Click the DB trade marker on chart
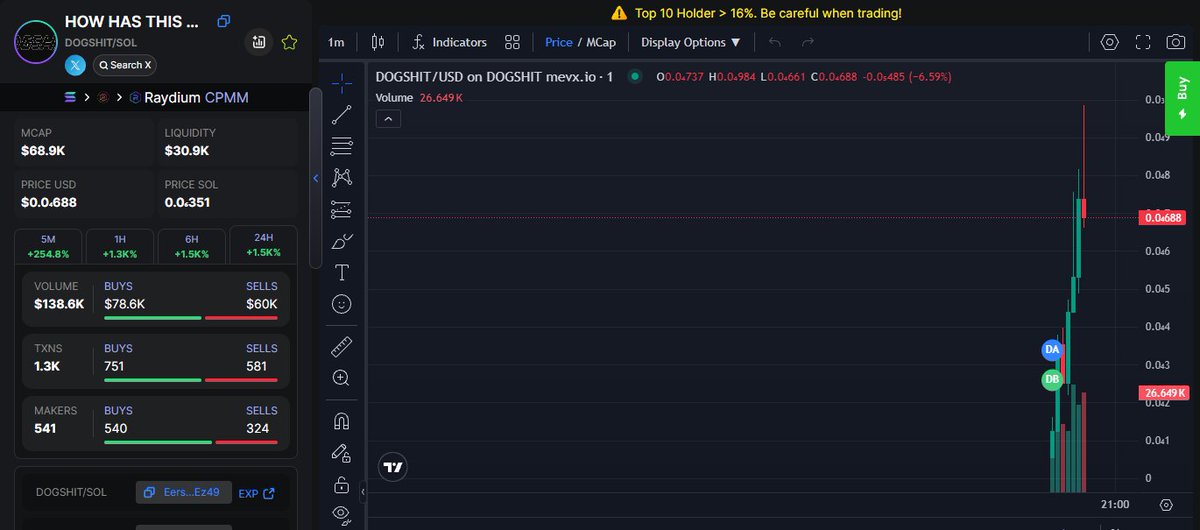Viewport: 1200px width, 530px height. tap(1052, 380)
